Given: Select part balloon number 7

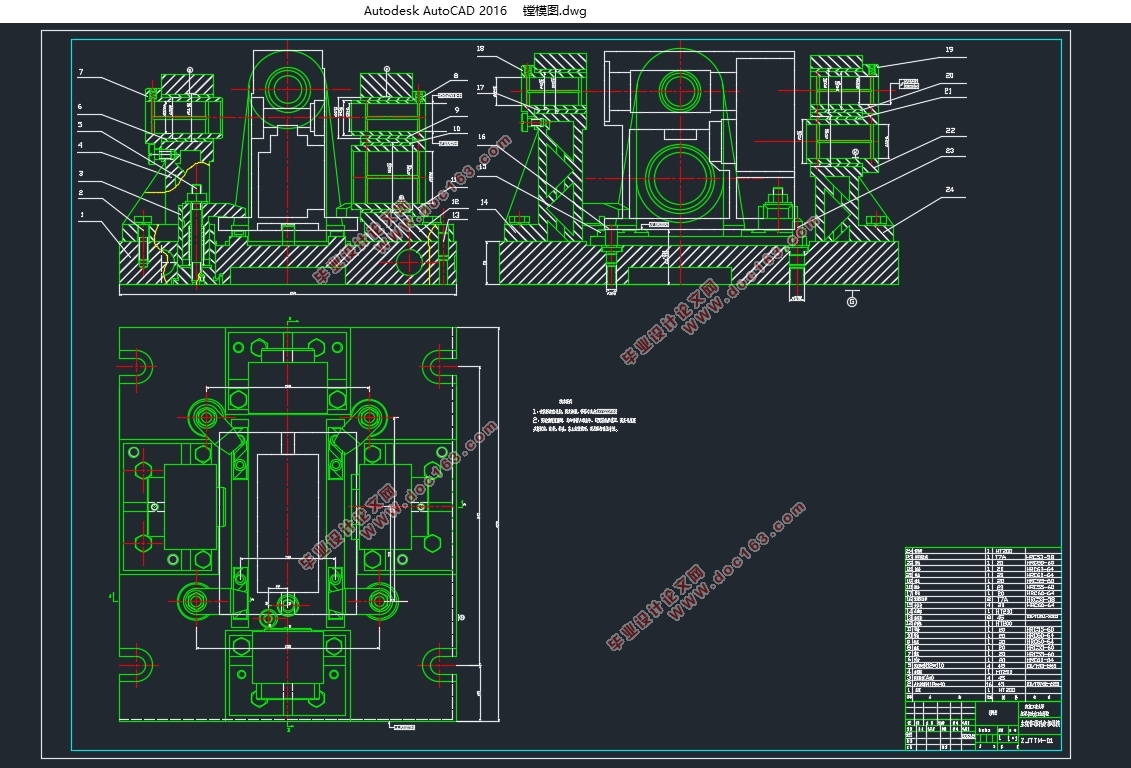Looking at the screenshot, I should tap(81, 72).
